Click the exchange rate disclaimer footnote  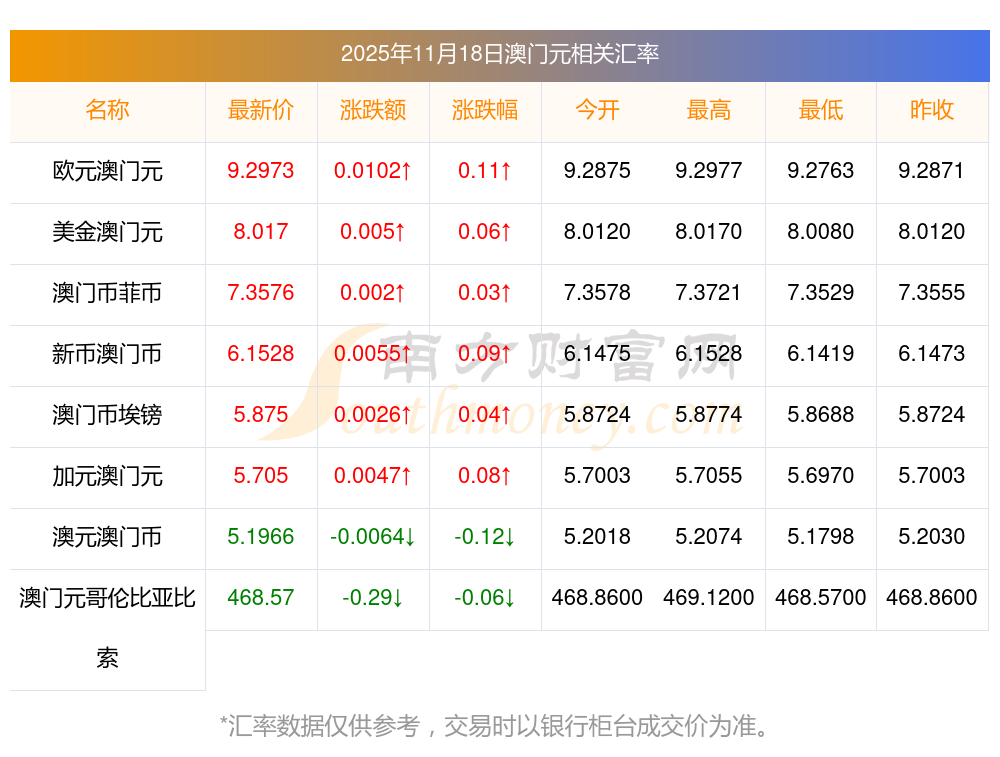point(499,725)
